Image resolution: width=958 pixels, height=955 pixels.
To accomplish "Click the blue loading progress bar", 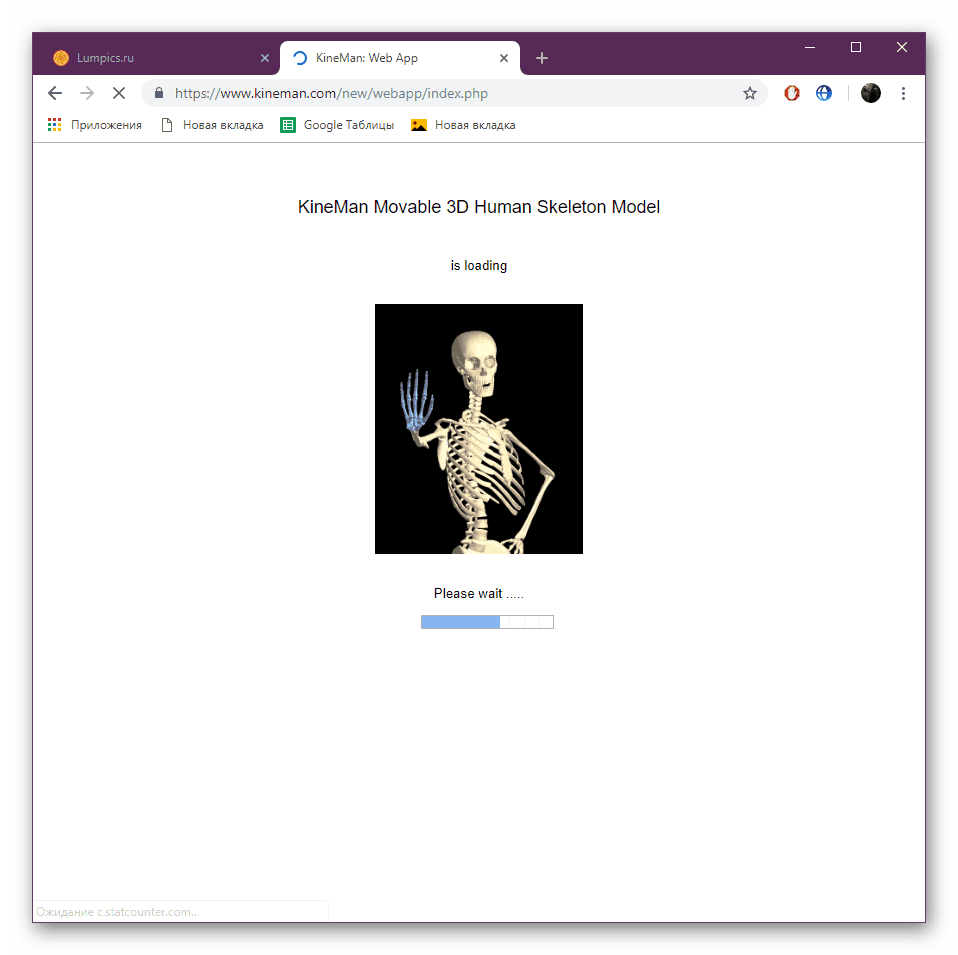I will 487,622.
